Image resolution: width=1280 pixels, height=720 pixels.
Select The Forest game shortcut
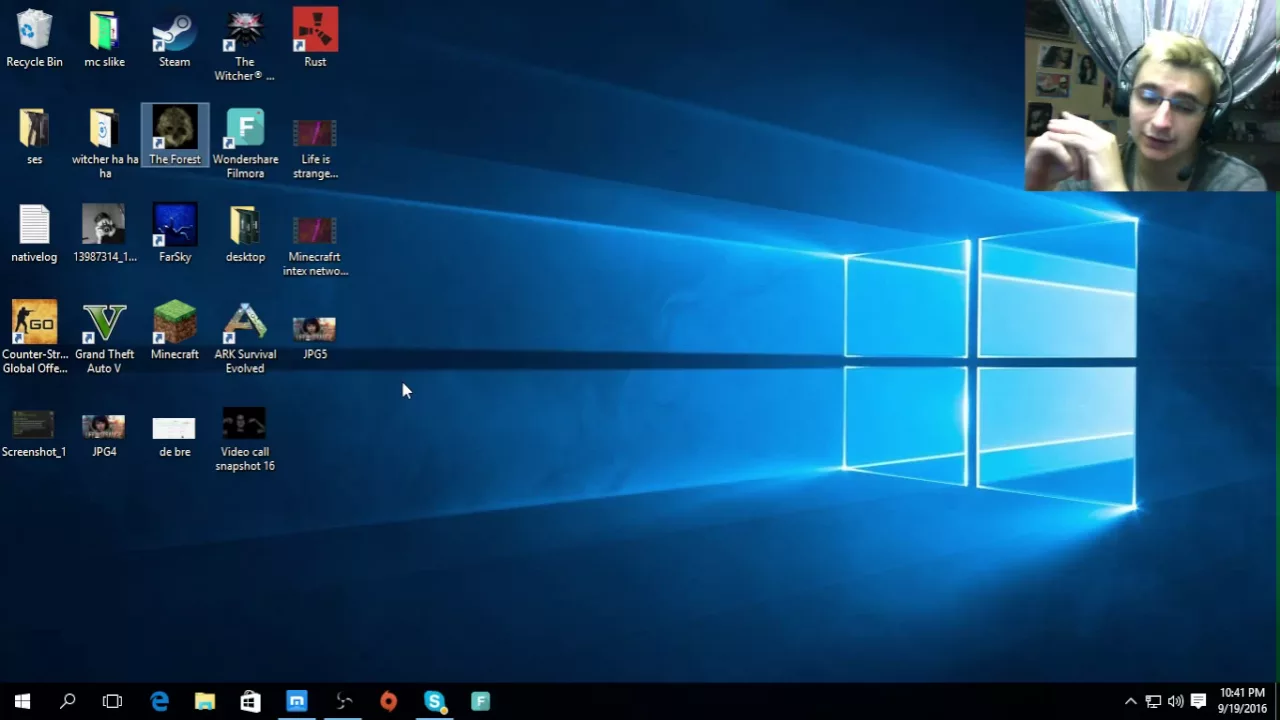coord(175,135)
